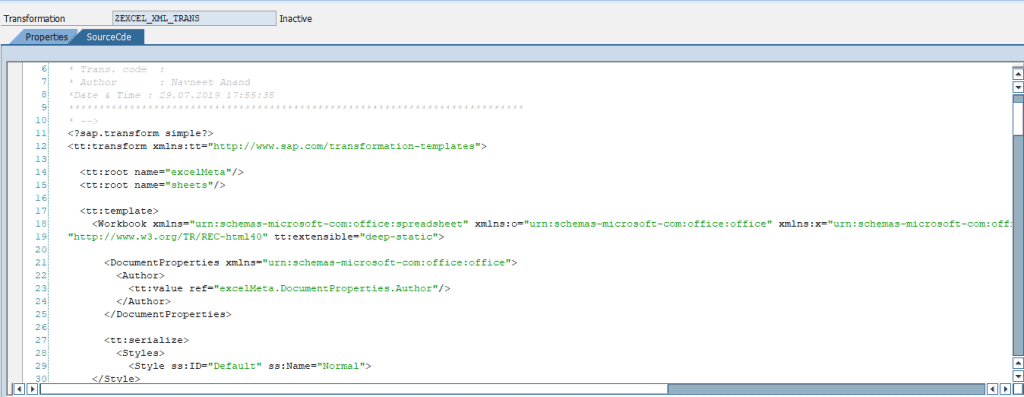Click line number 13 in the gutter

[42, 159]
